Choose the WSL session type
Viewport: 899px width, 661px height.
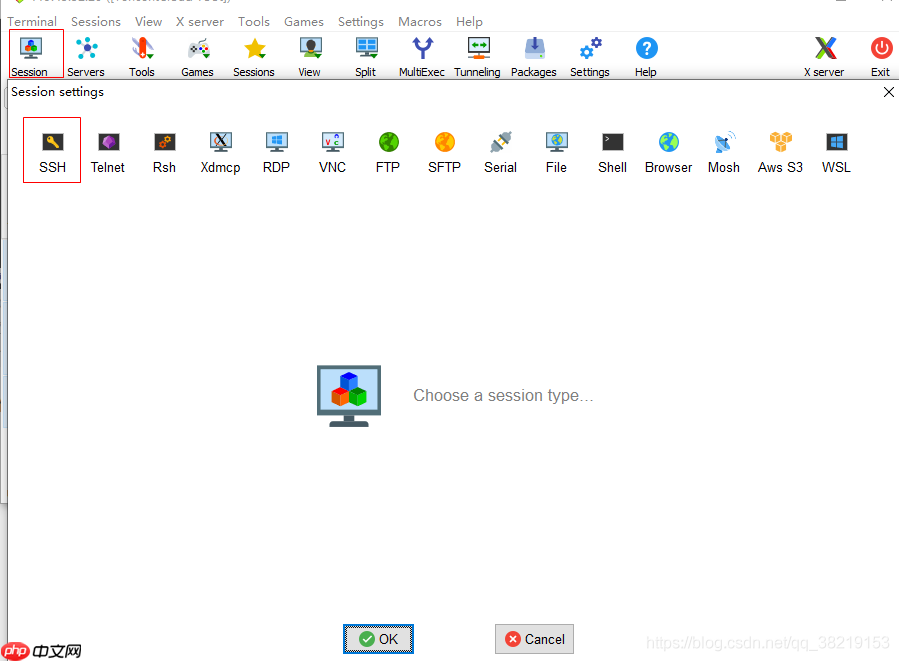point(837,152)
